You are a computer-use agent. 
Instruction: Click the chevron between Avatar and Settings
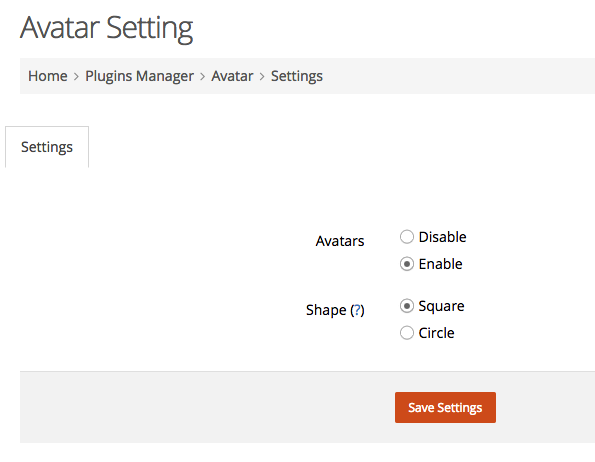point(262,77)
